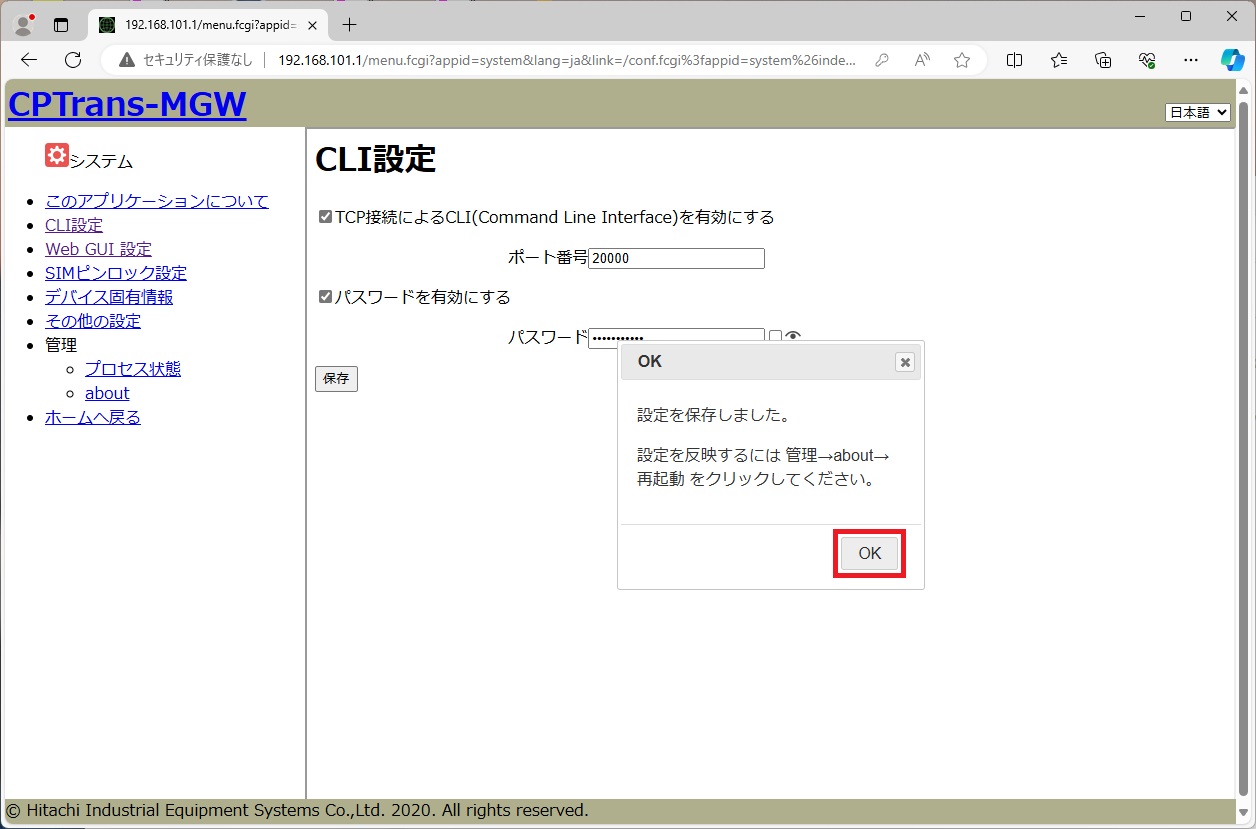Screen dimensions: 1256x829
Task: Toggle the password enable checkbox
Action: pos(325,296)
